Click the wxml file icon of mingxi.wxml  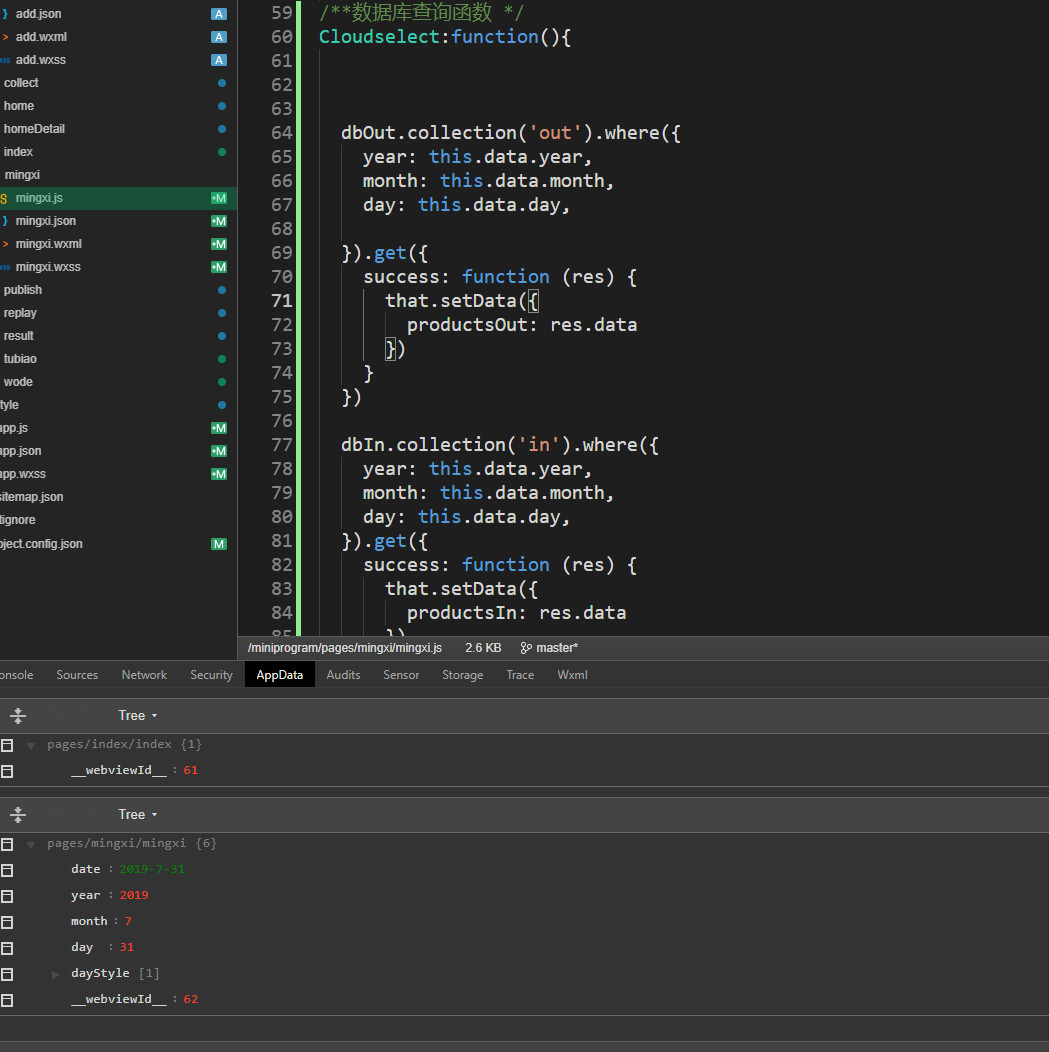pos(5,244)
